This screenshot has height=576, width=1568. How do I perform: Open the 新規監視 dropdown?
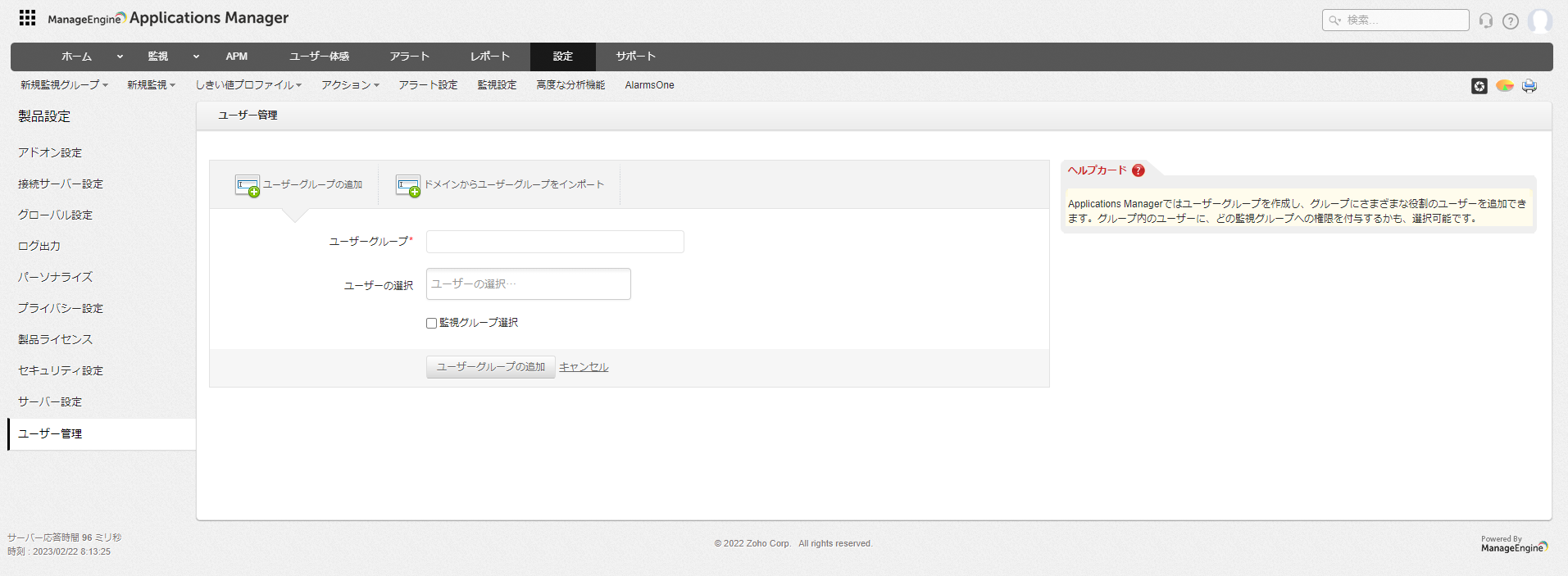click(151, 85)
